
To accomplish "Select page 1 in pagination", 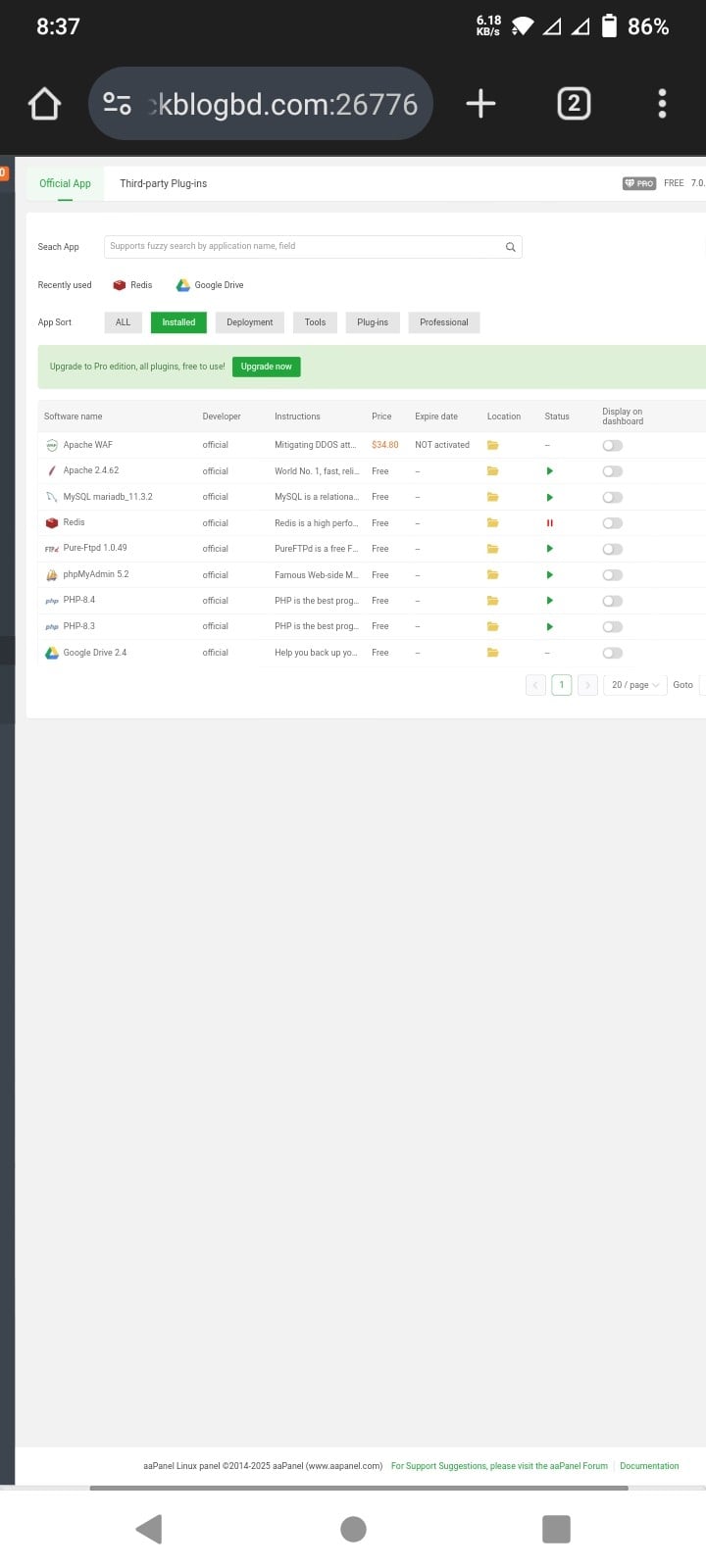I will coord(562,685).
